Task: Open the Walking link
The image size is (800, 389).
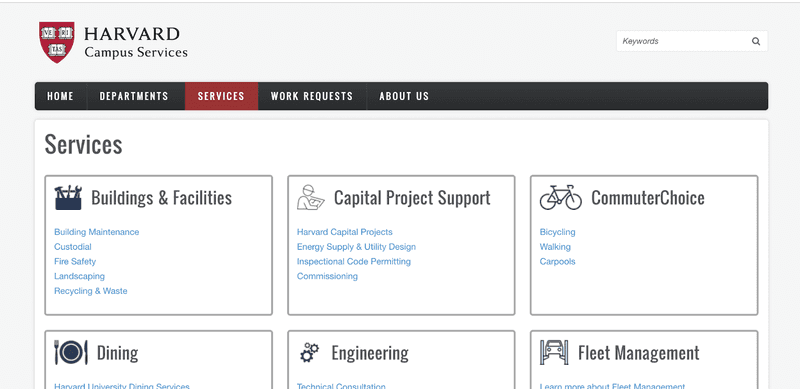Action: click(x=555, y=247)
